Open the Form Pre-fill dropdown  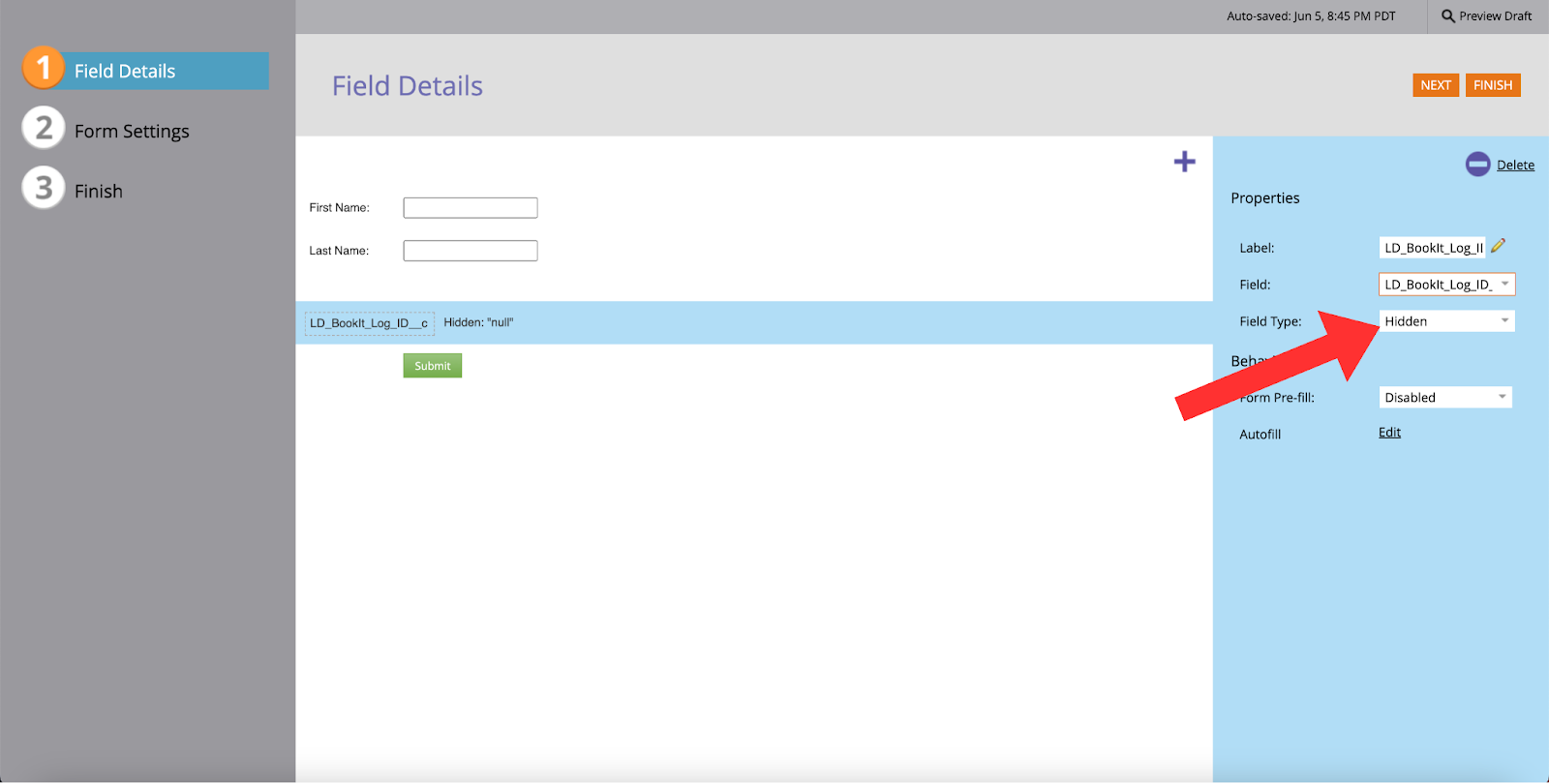point(1444,398)
